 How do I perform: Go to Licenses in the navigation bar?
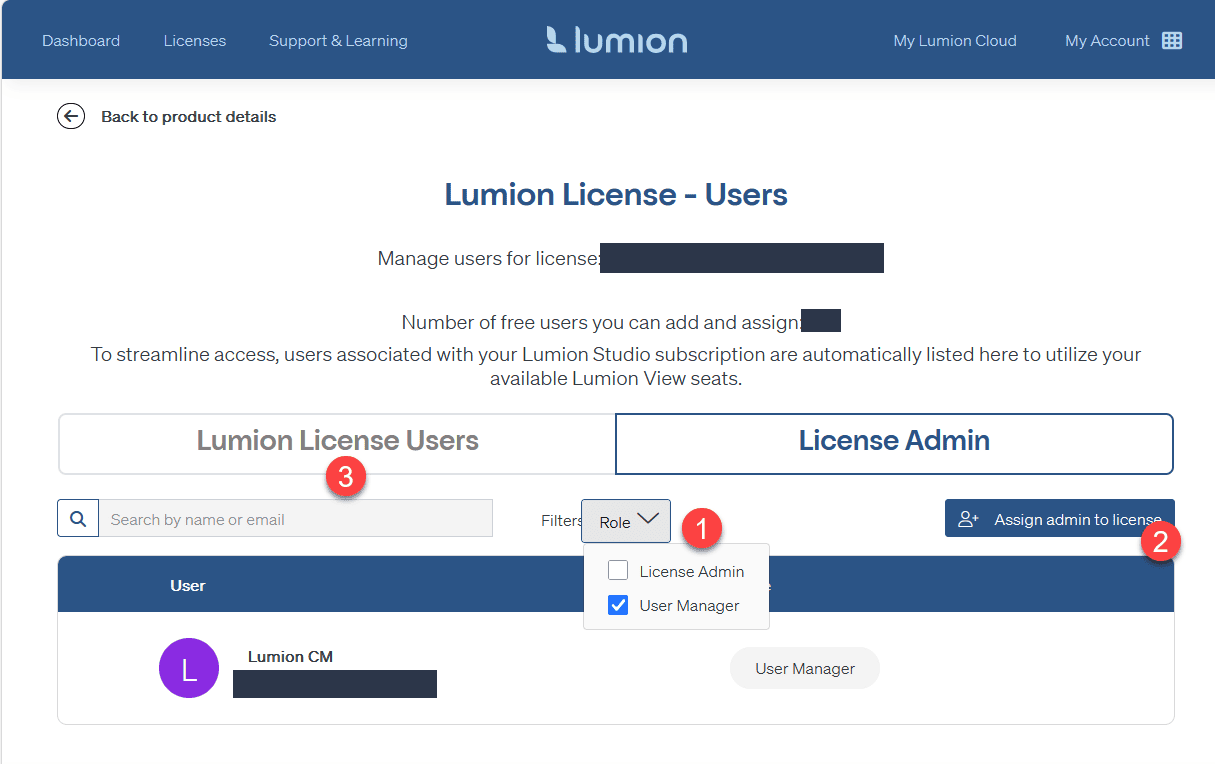coord(195,41)
